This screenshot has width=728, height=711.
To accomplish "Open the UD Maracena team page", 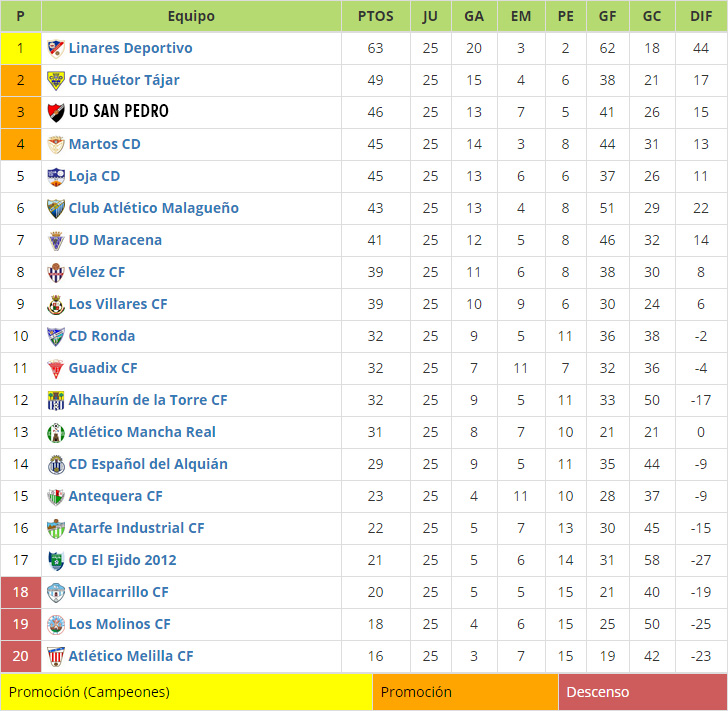I will click(x=115, y=240).
